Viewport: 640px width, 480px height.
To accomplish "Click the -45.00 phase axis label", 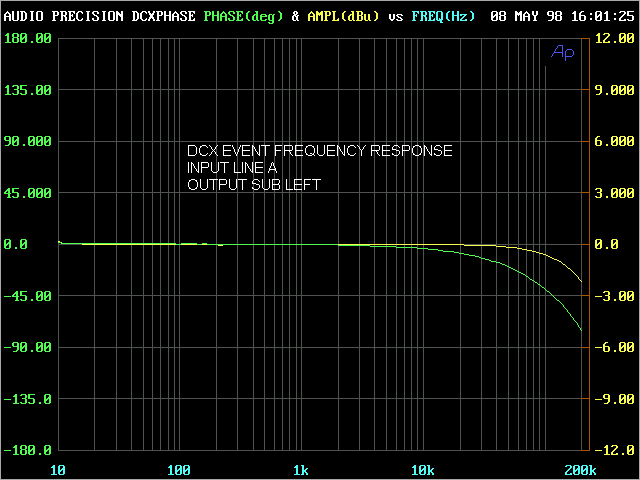I will (28, 296).
